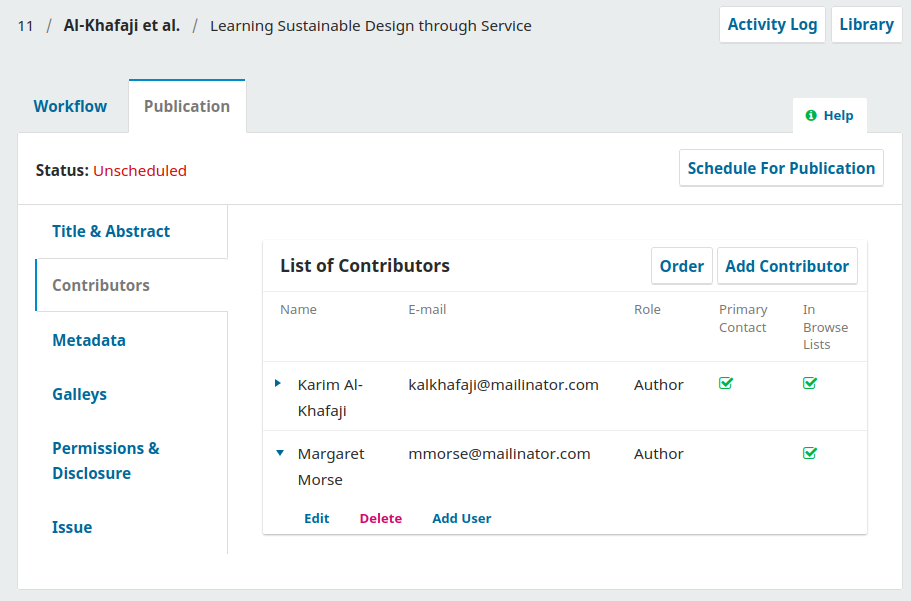This screenshot has height=601, width=911.
Task: Open the Activity Log
Action: [x=772, y=25]
